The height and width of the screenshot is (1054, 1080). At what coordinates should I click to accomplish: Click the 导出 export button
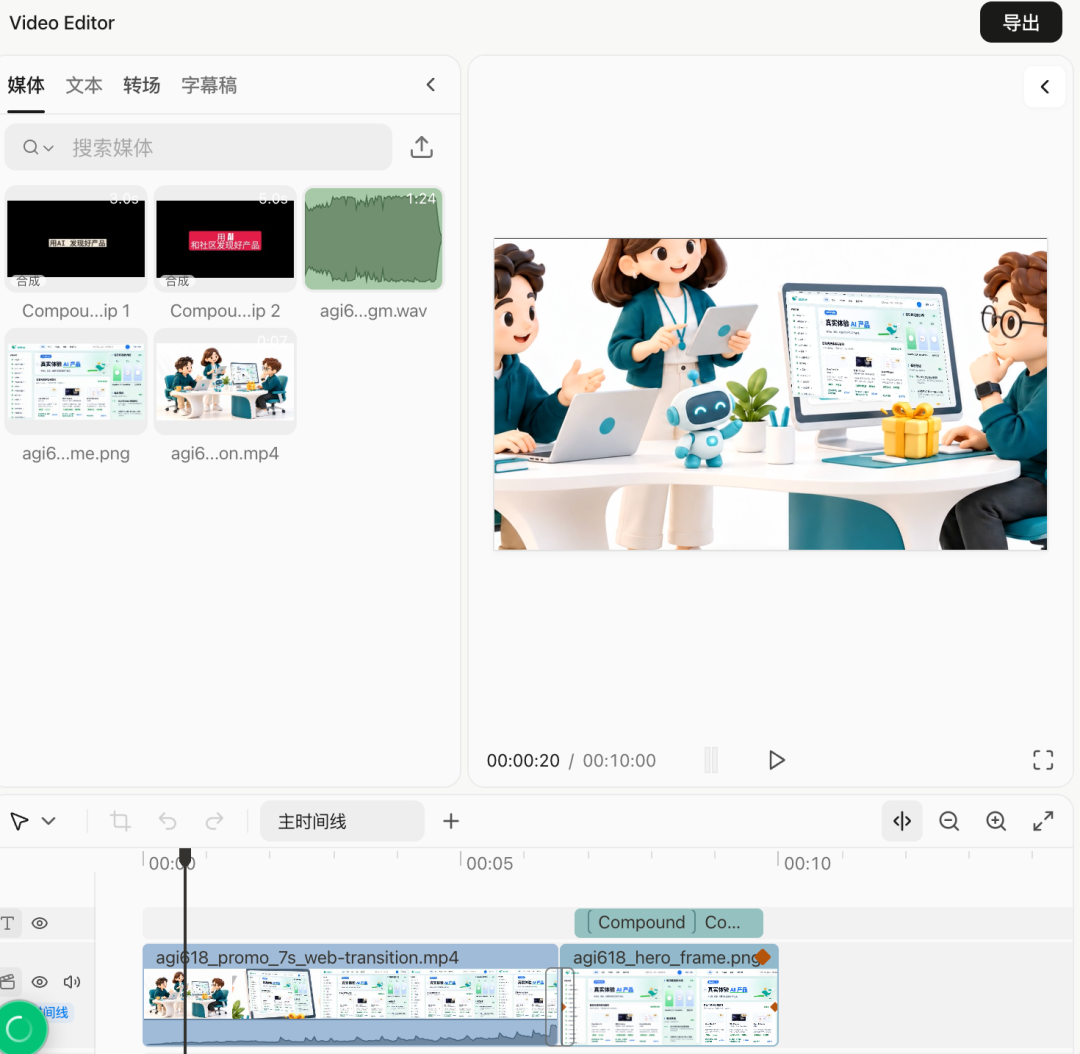[1021, 23]
